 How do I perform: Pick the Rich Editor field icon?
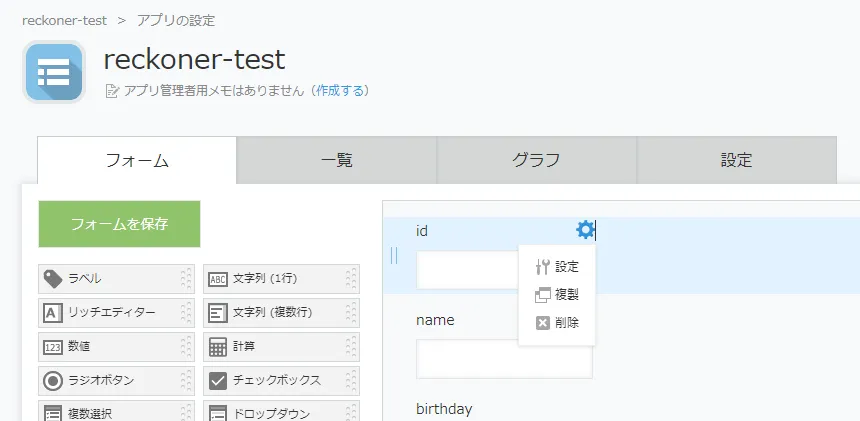[x=53, y=313]
